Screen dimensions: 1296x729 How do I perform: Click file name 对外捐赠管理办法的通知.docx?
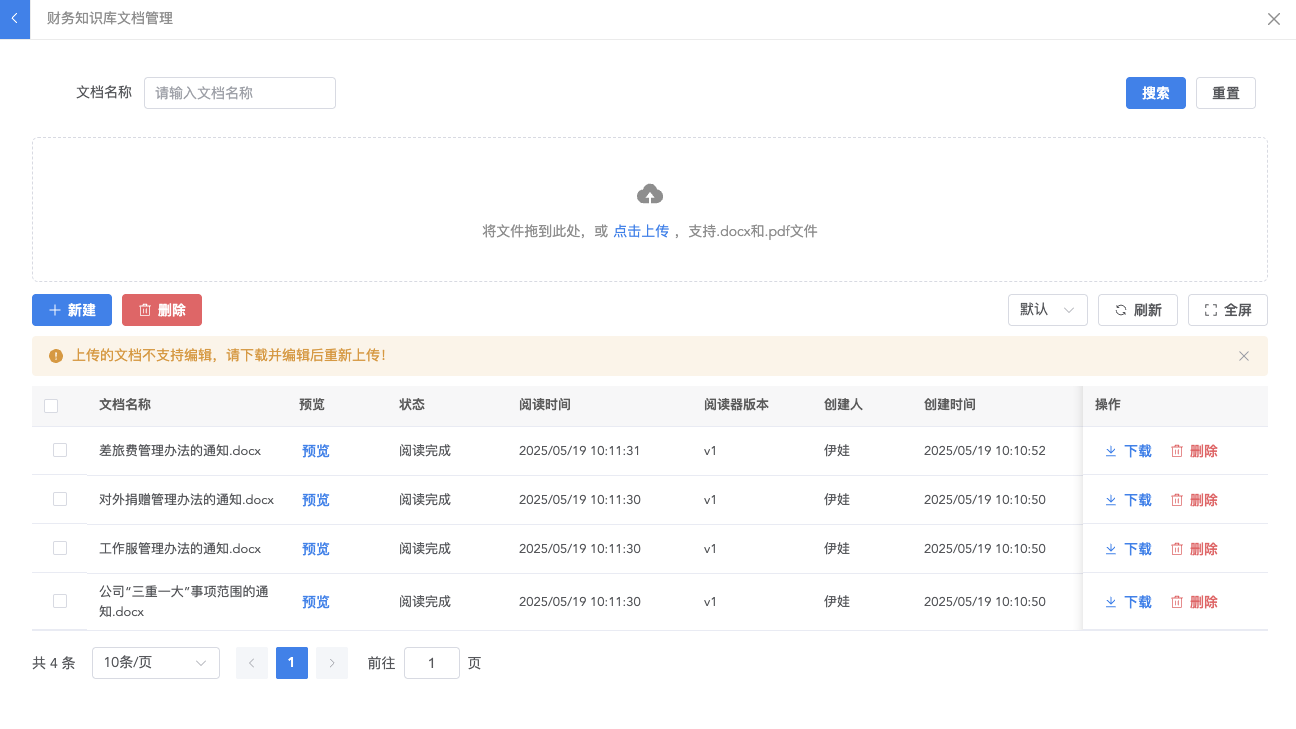[x=187, y=500]
